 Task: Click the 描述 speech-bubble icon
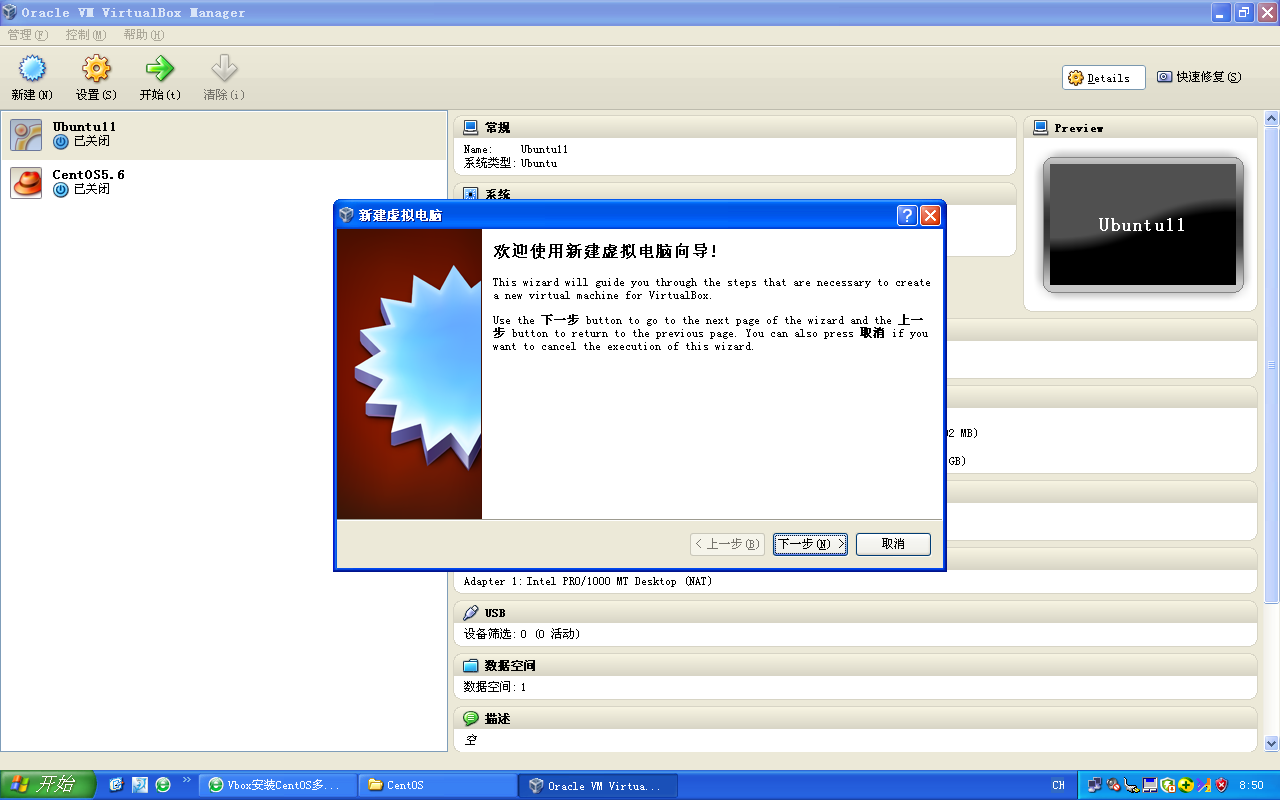tap(471, 718)
